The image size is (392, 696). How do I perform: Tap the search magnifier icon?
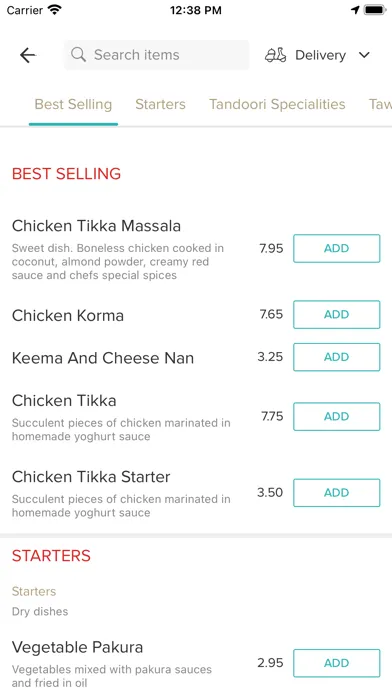click(78, 55)
